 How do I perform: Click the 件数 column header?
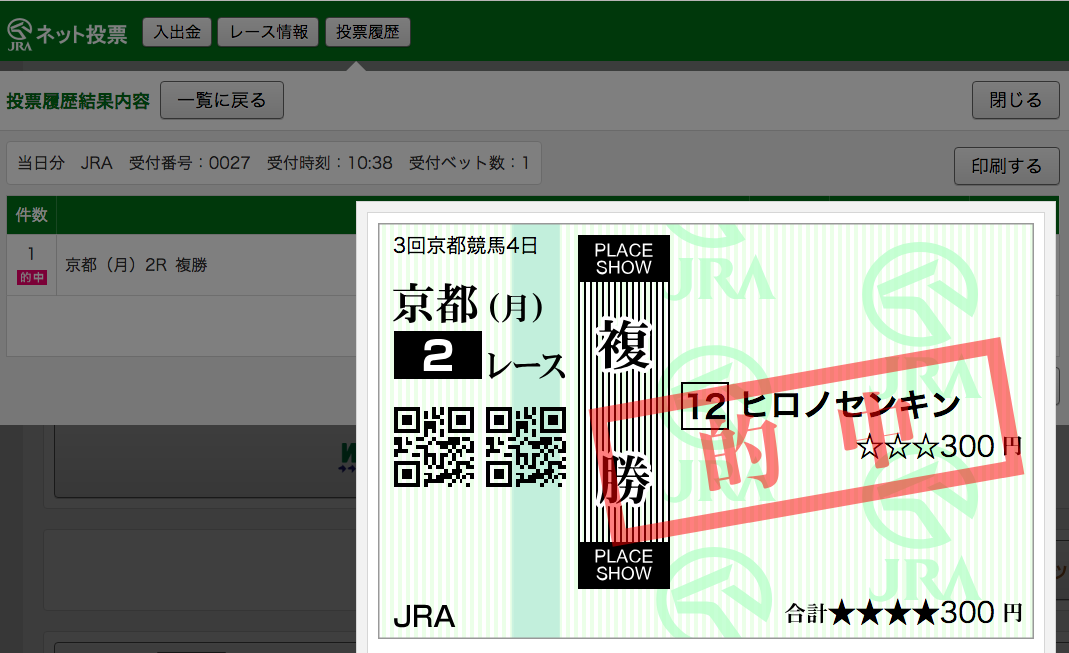pyautogui.click(x=31, y=215)
